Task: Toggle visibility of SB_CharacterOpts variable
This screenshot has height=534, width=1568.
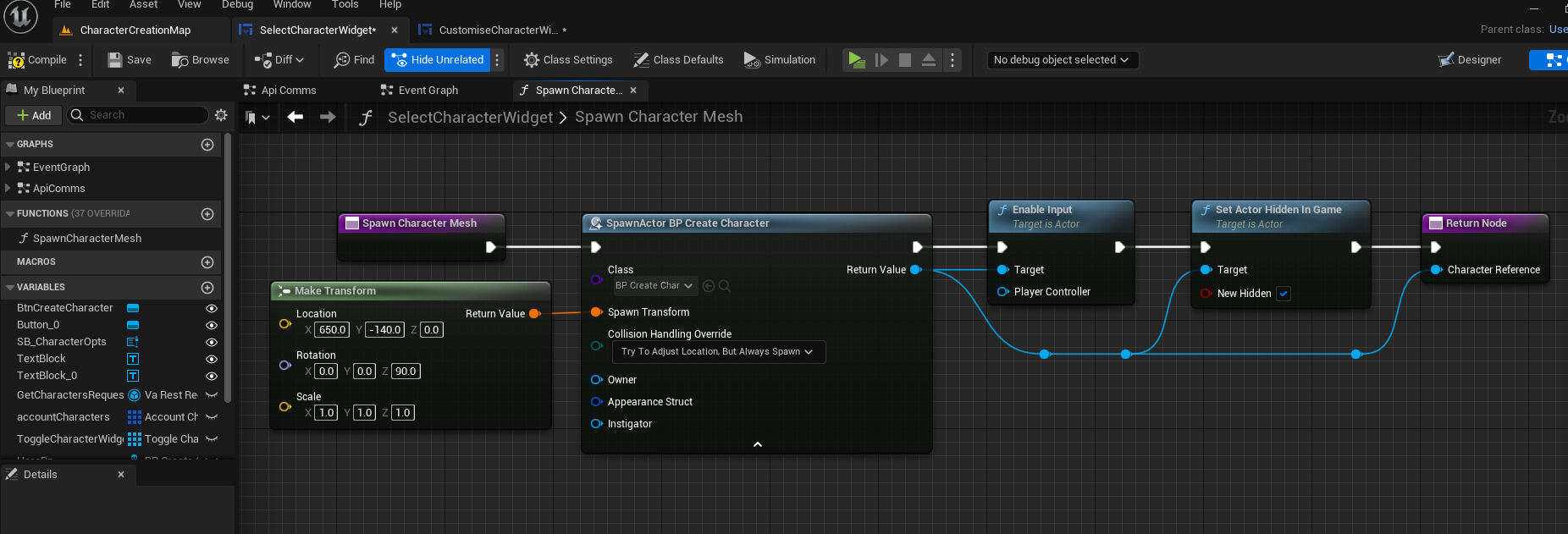Action: [x=212, y=343]
